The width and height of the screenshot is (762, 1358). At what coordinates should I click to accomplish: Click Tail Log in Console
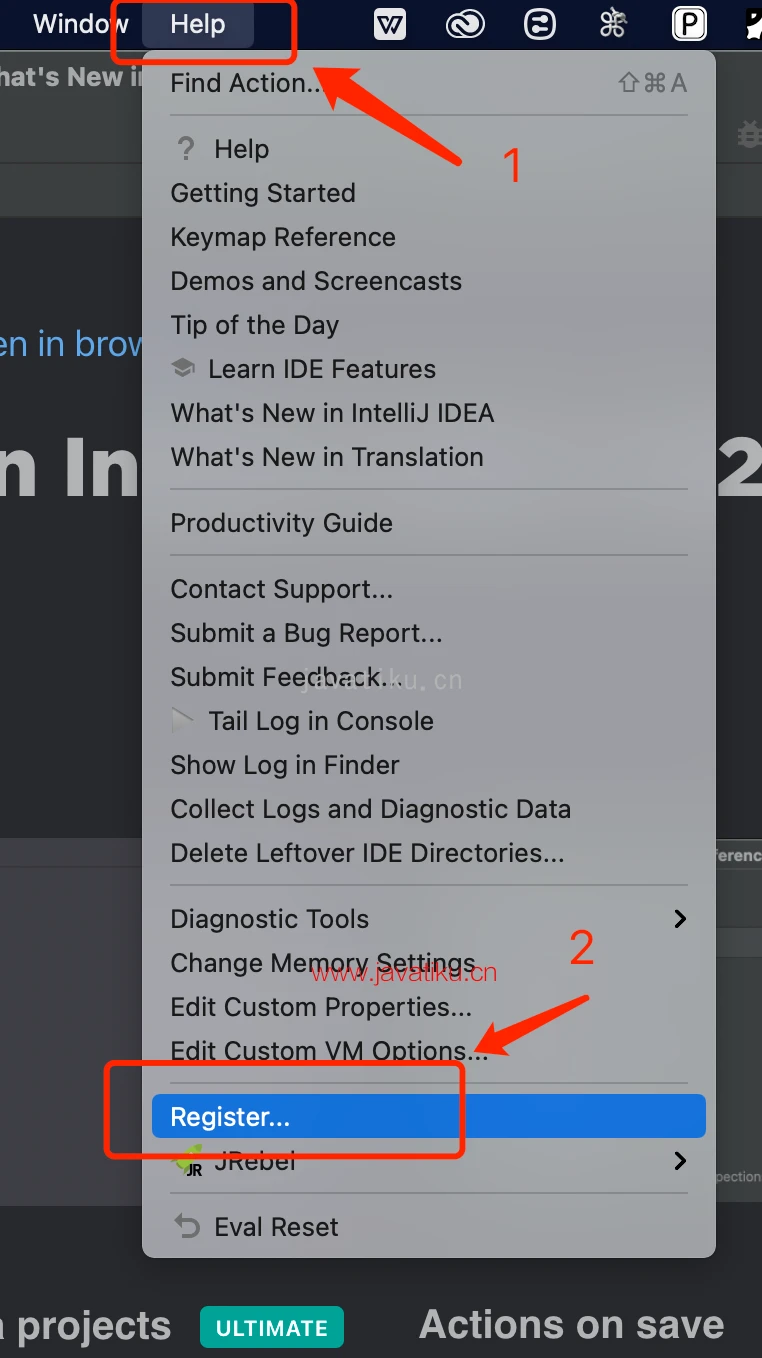(320, 721)
